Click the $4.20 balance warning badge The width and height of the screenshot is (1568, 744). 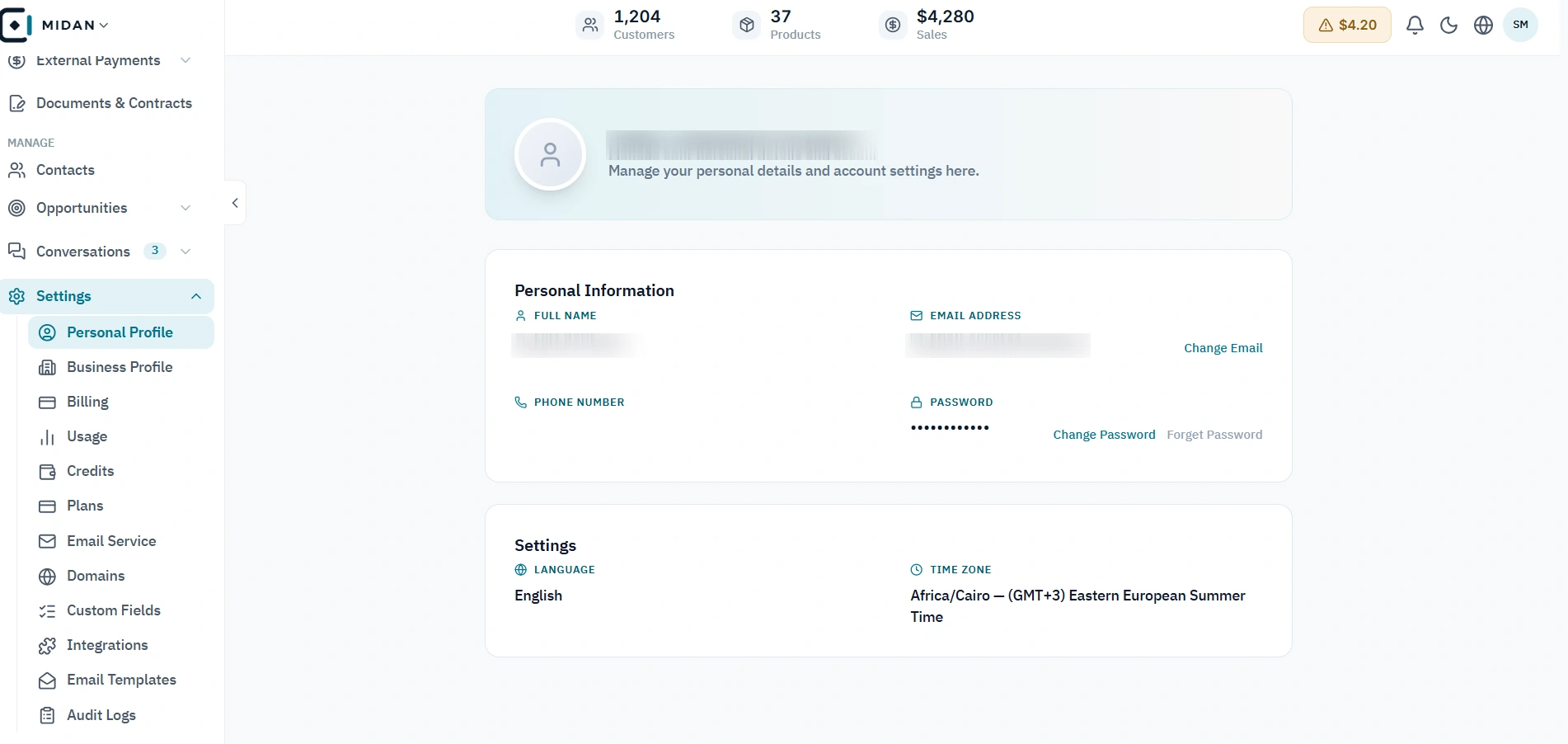click(1347, 25)
